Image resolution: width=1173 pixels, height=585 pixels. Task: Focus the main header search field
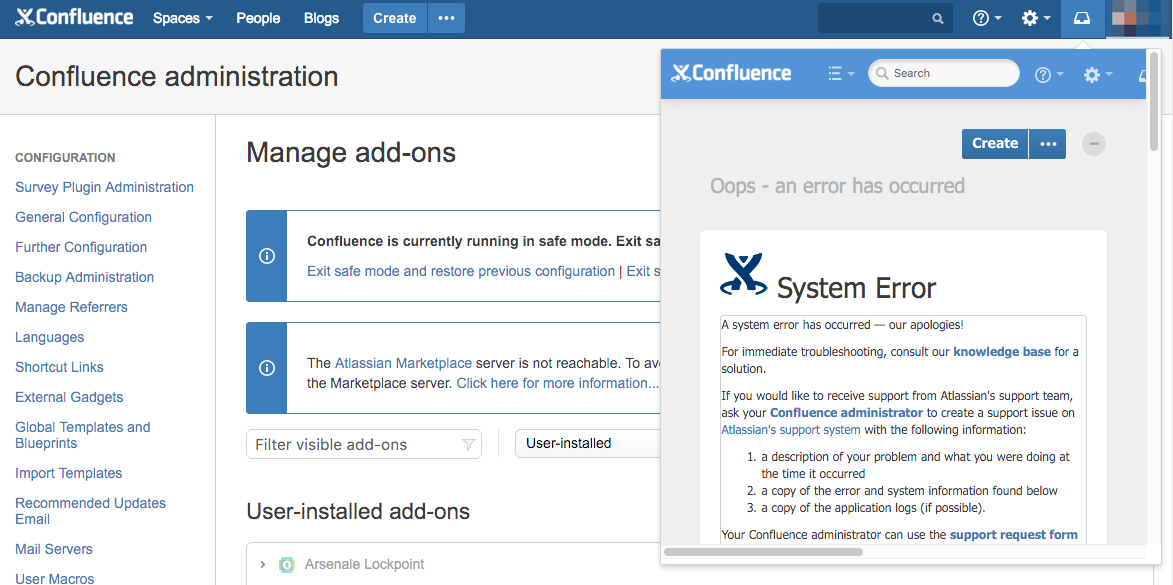click(x=885, y=18)
